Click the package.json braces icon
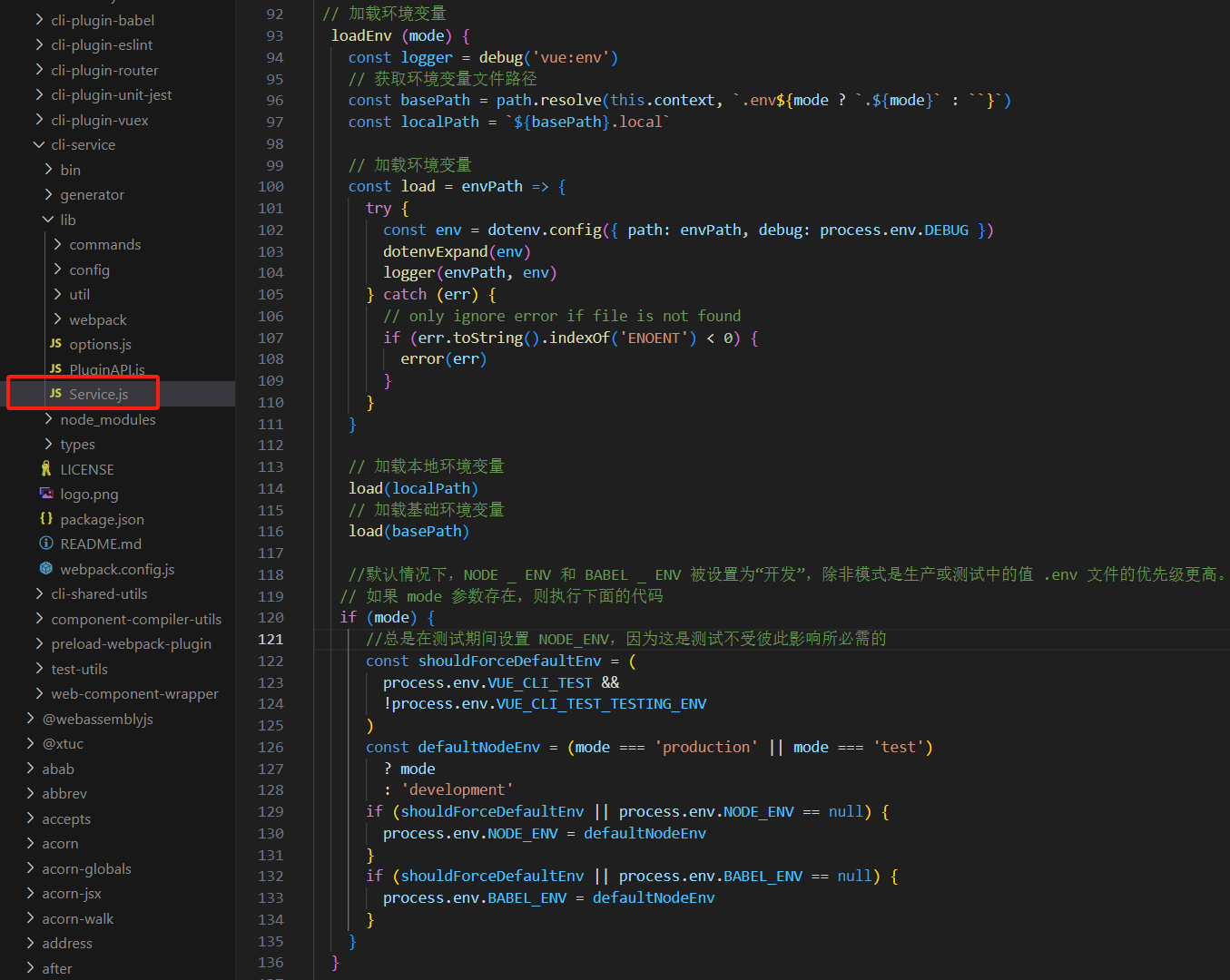1230x980 pixels. (46, 519)
